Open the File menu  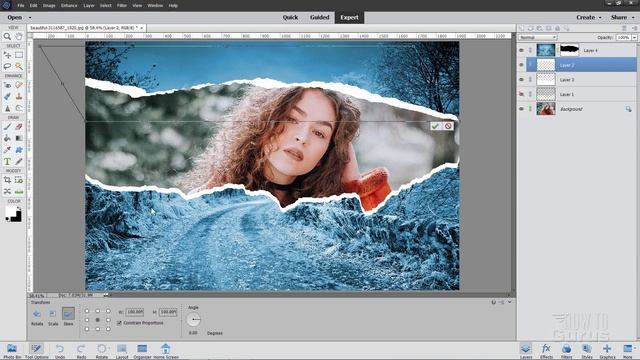coord(21,6)
